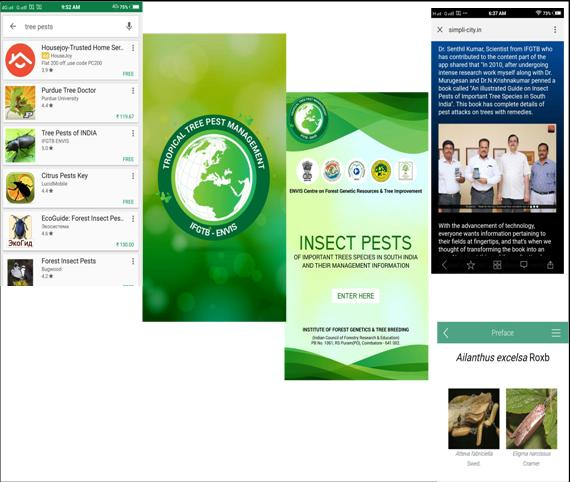570x482 pixels.
Task: Open overflow menu for EcoGuide listing
Action: pyautogui.click(x=133, y=218)
